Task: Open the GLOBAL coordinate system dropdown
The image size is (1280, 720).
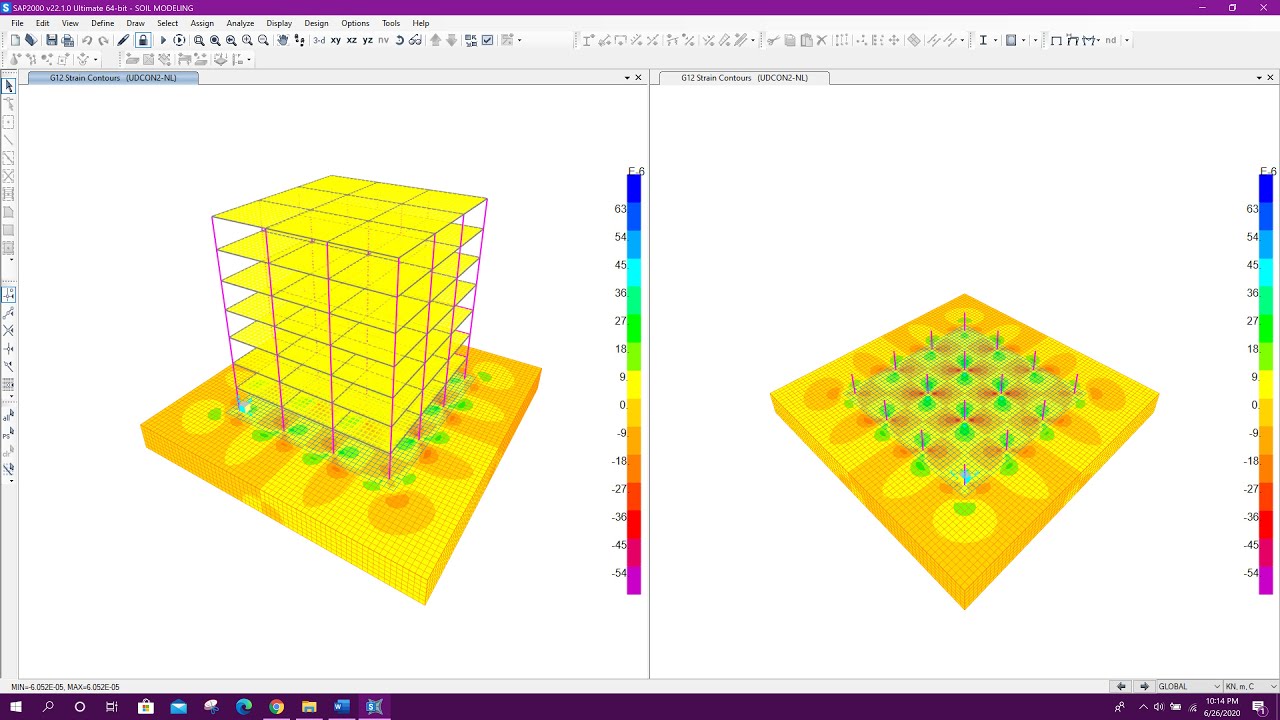Action: coord(1185,686)
